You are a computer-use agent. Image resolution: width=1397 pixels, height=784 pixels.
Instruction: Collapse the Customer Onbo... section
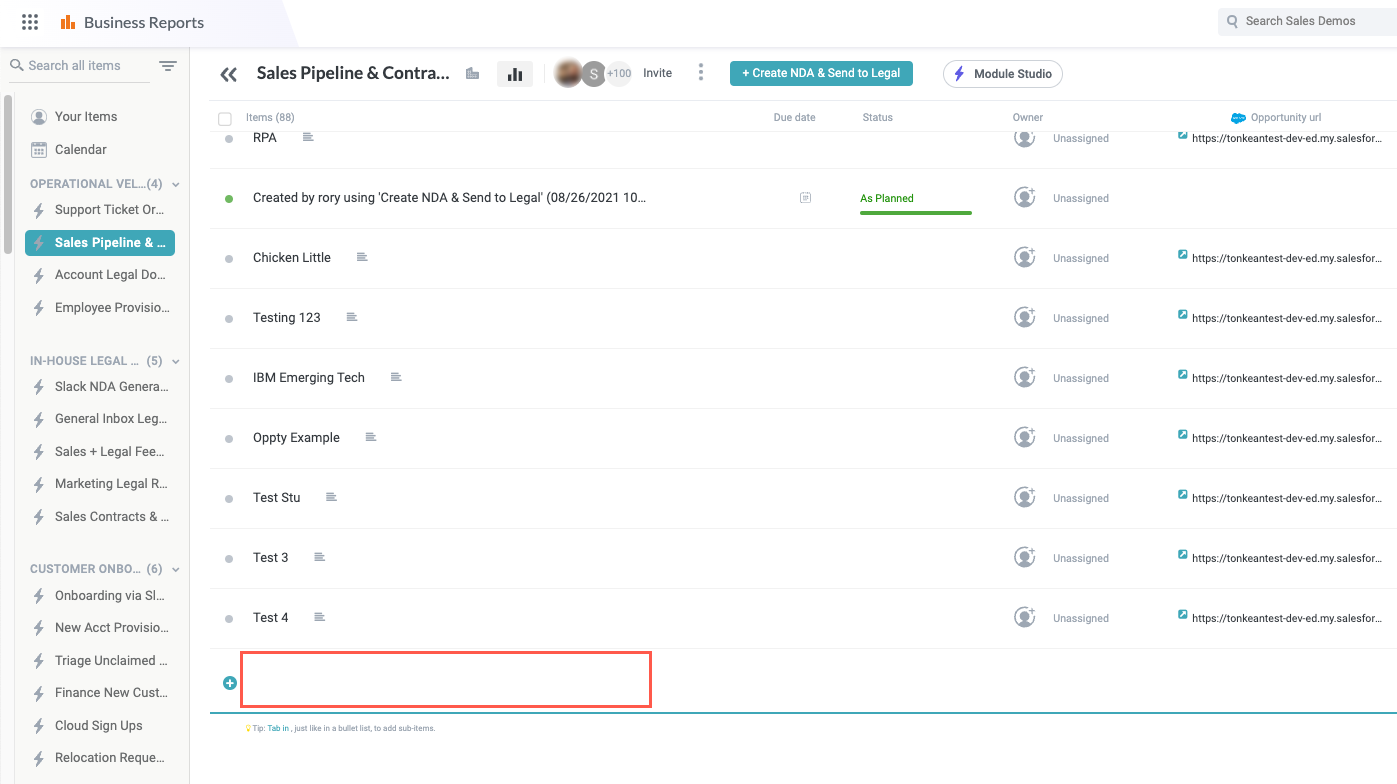point(176,569)
